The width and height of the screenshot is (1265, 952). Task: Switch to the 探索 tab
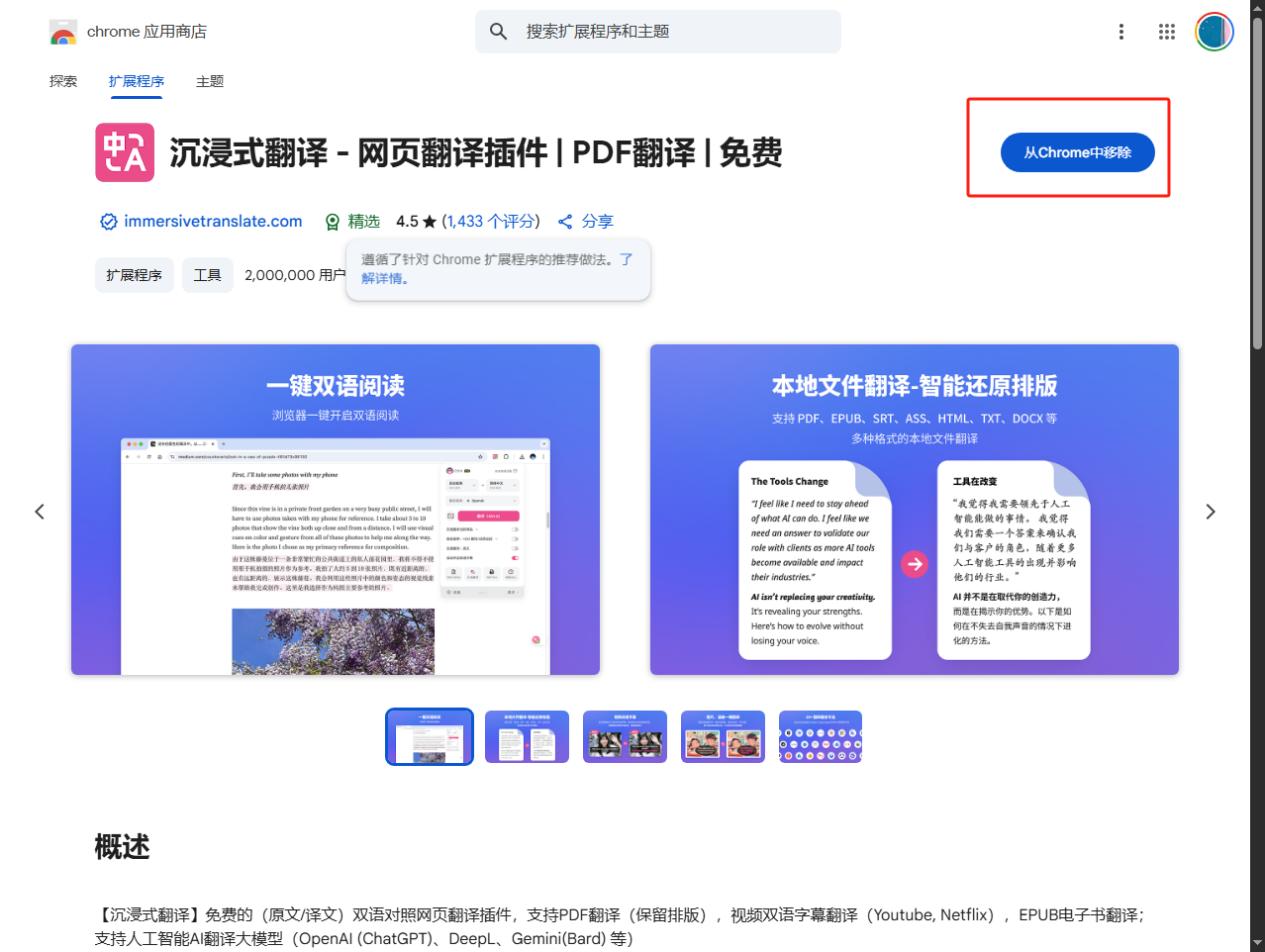[x=63, y=81]
